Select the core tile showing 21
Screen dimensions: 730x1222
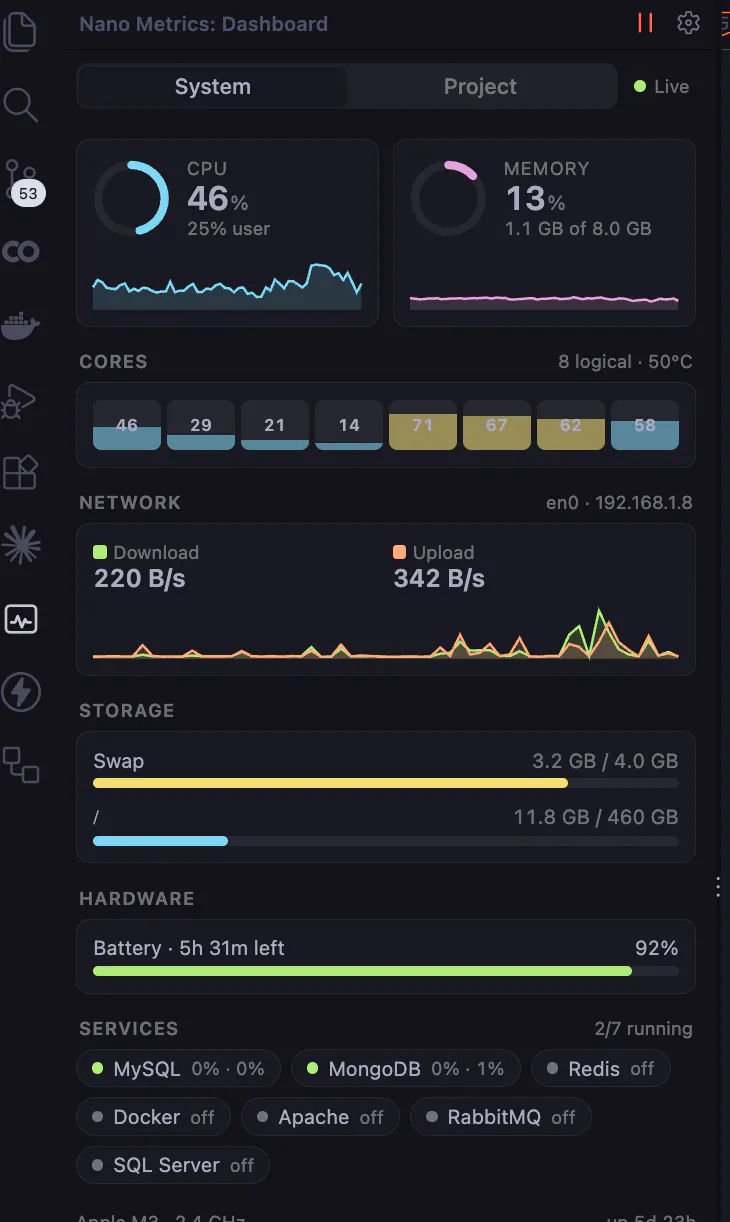pyautogui.click(x=275, y=425)
